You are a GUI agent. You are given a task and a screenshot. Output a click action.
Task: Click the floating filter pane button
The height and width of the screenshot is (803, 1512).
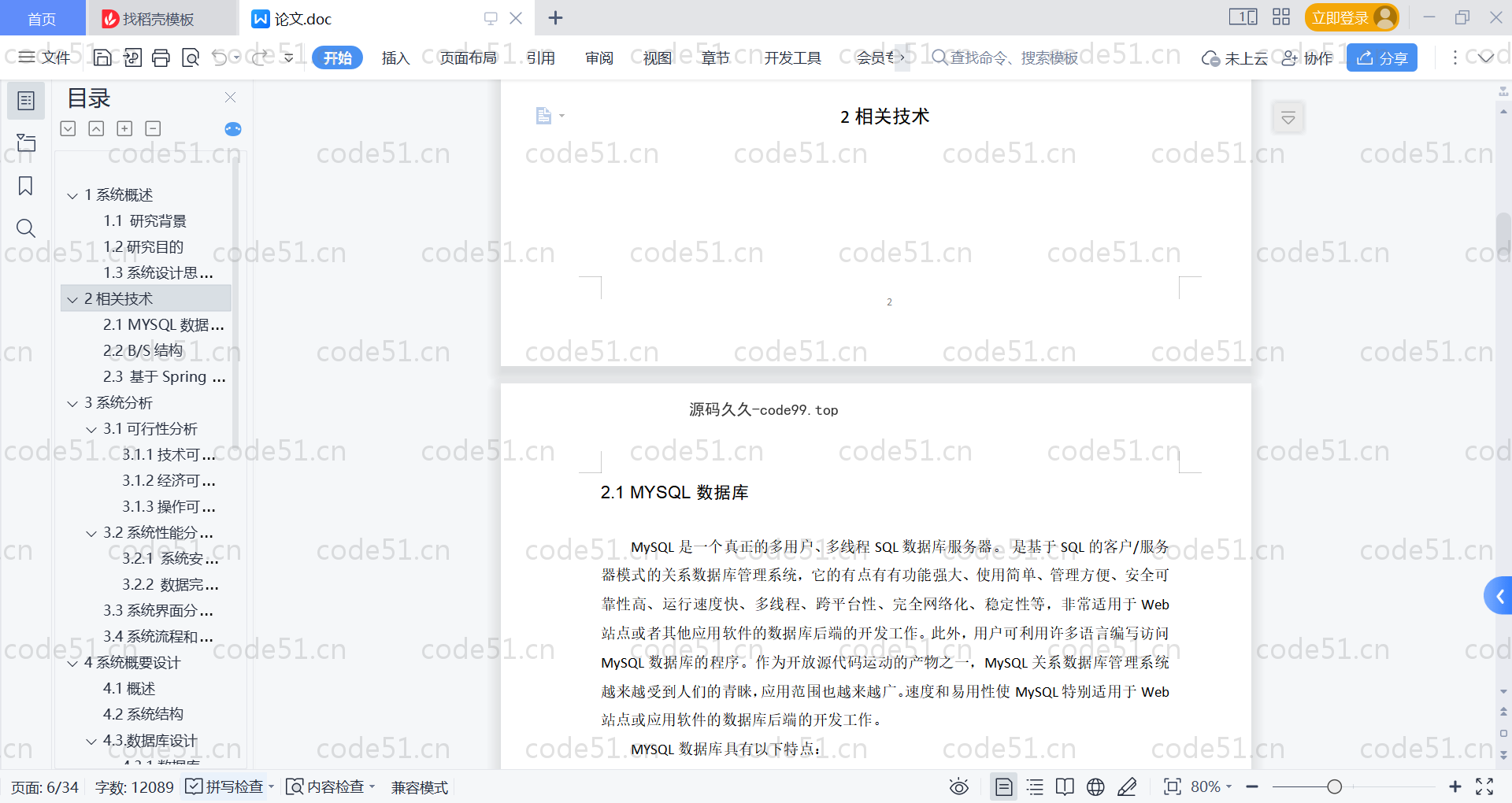(1288, 118)
